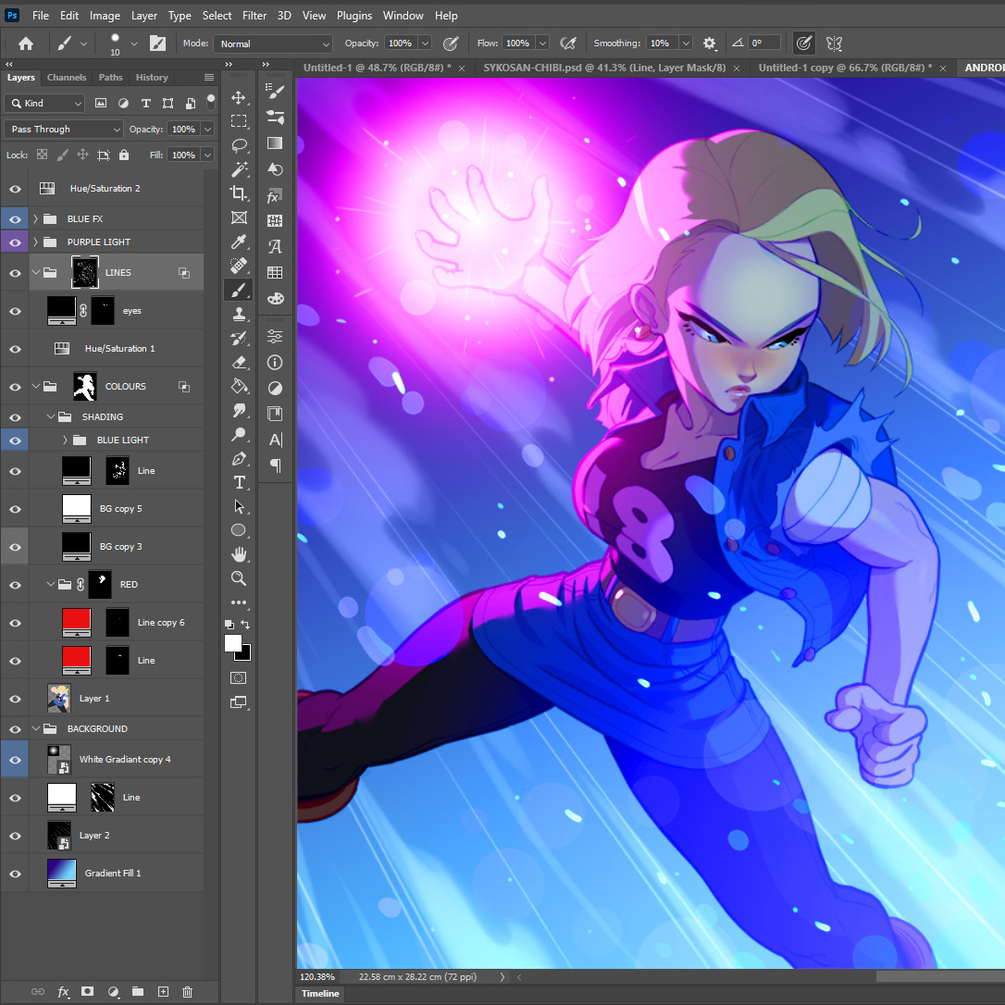Expand the BLUE FX group
1005x1005 pixels.
tap(36, 219)
